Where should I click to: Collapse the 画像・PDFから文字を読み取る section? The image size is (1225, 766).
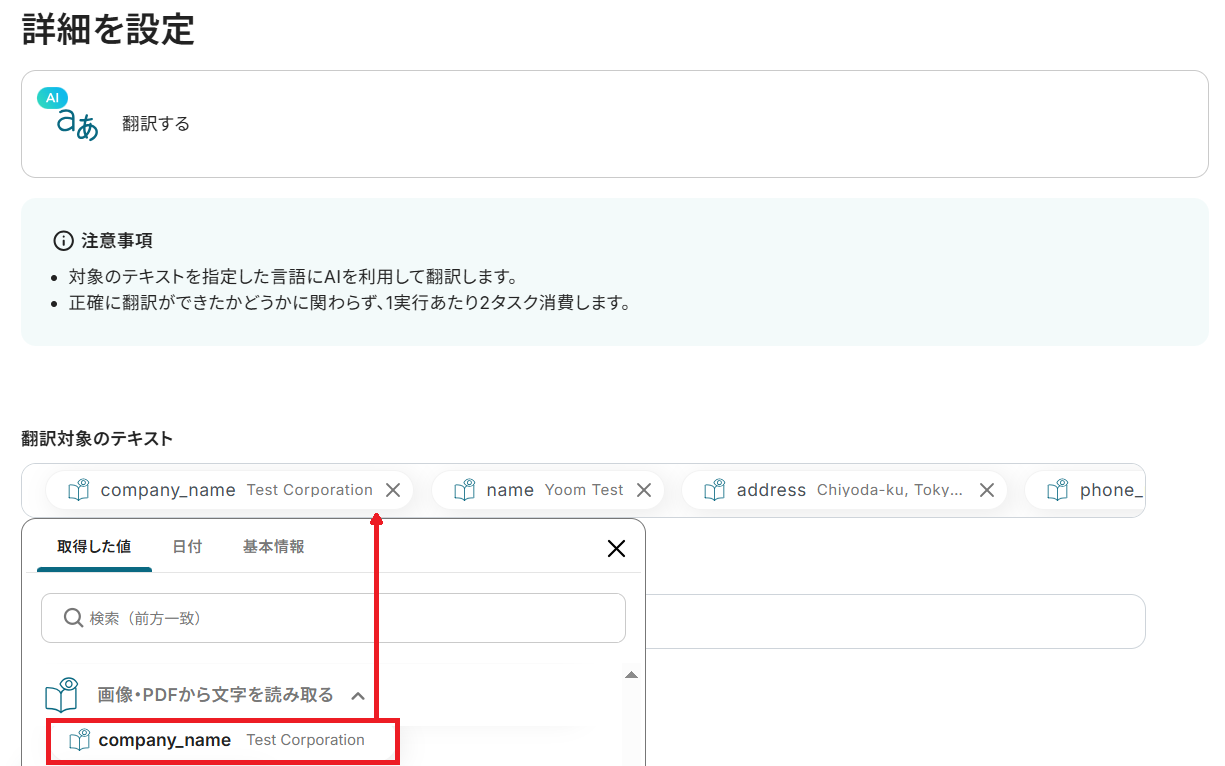(358, 695)
